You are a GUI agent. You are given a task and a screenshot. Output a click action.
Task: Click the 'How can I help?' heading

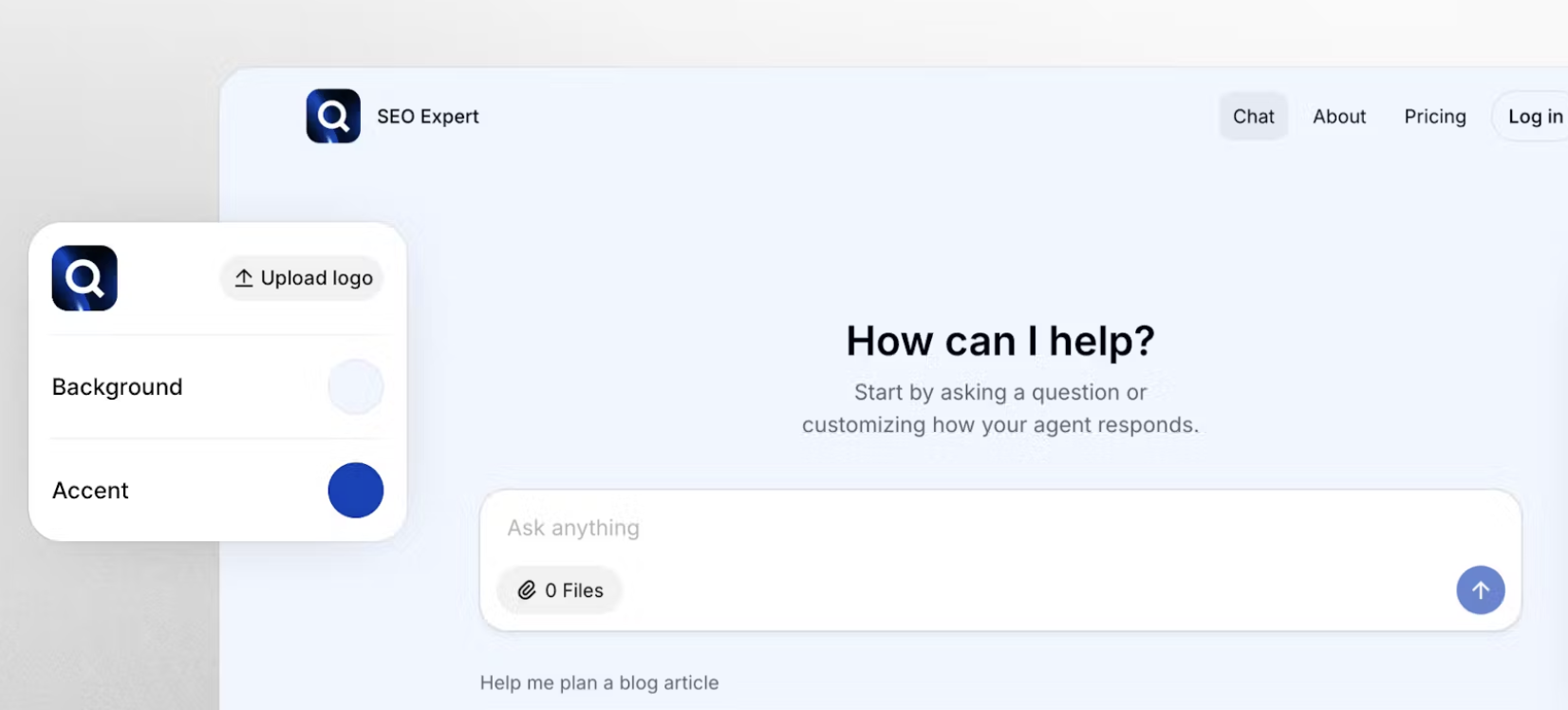(1000, 341)
